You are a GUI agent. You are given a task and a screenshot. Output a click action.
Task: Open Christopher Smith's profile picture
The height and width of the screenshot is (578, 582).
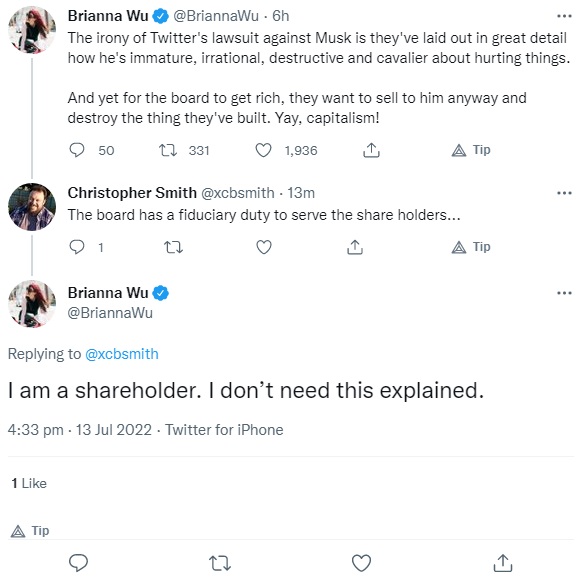click(x=32, y=207)
